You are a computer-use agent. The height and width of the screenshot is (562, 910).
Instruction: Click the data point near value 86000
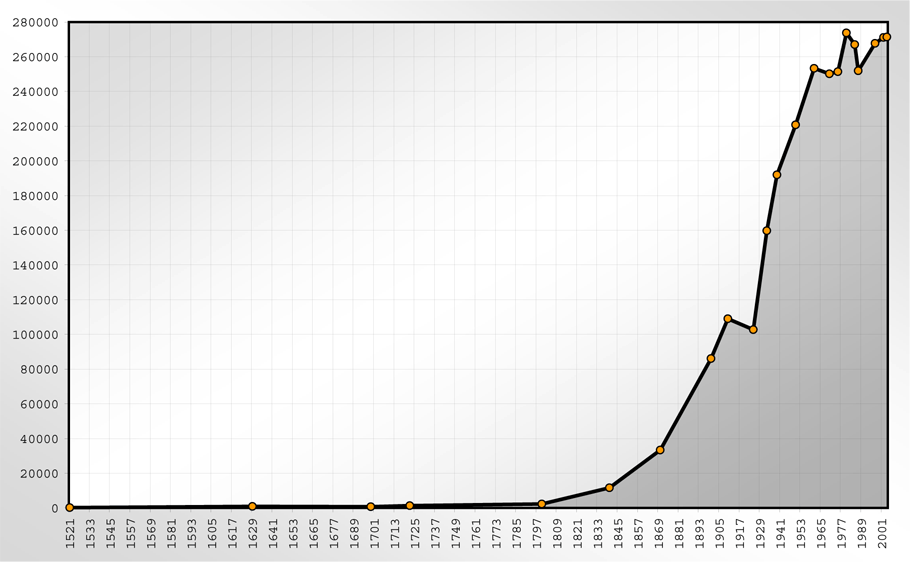tap(711, 358)
